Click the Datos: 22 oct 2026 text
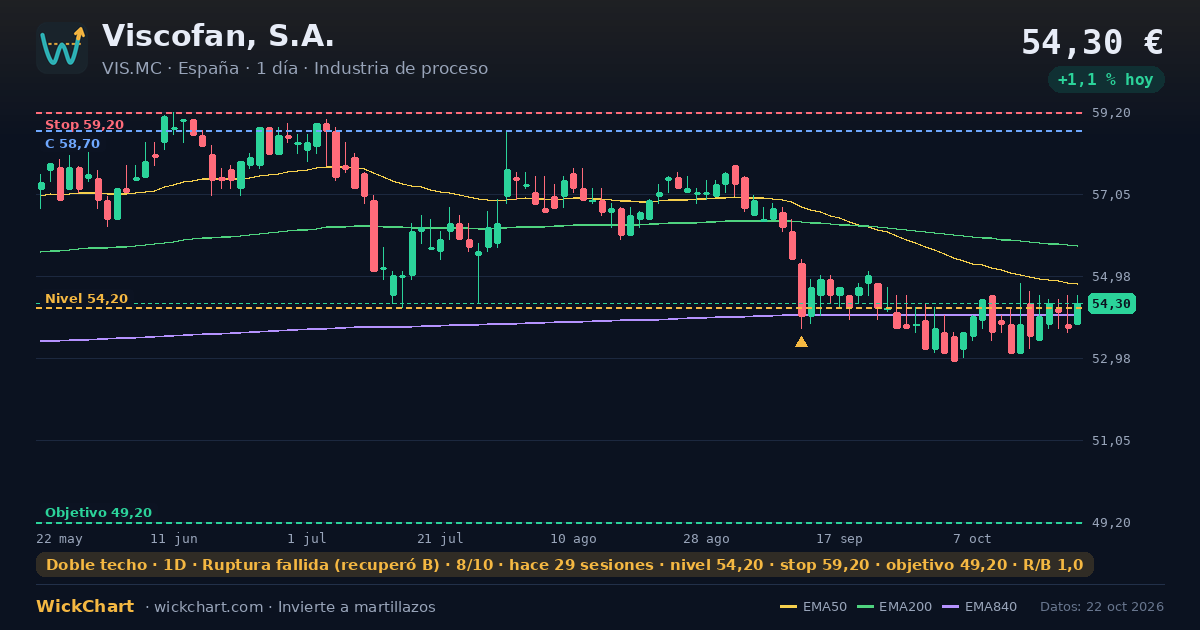This screenshot has height=630, width=1200. [1102, 607]
